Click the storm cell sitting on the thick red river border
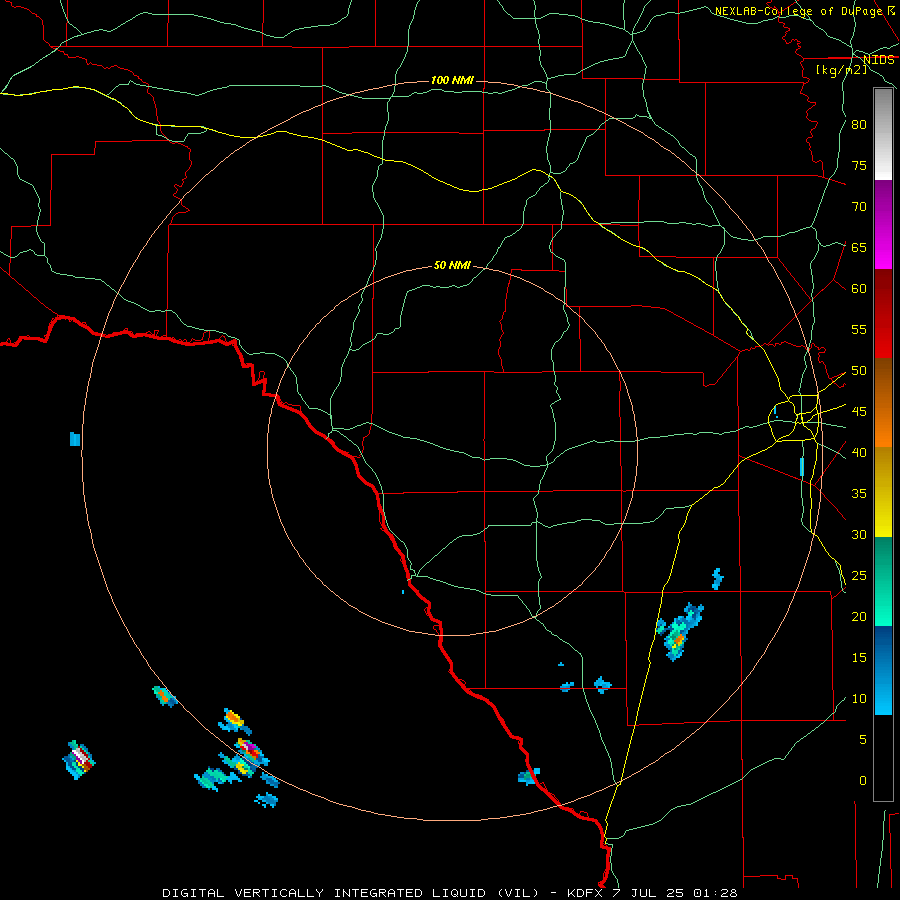 529,776
